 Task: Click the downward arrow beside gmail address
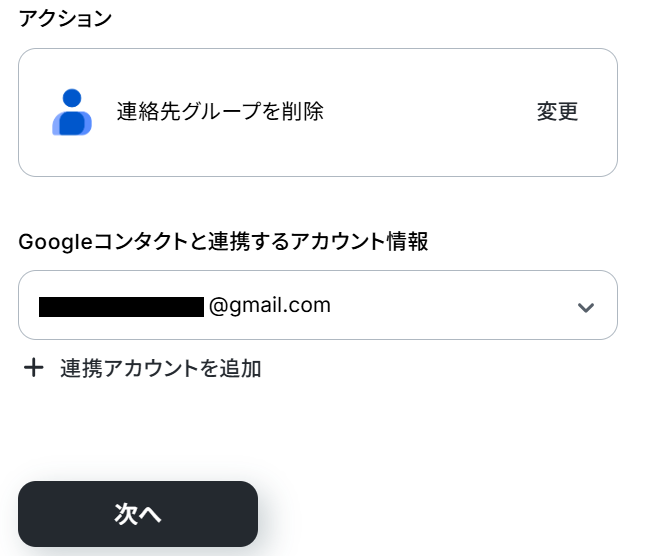coord(586,307)
